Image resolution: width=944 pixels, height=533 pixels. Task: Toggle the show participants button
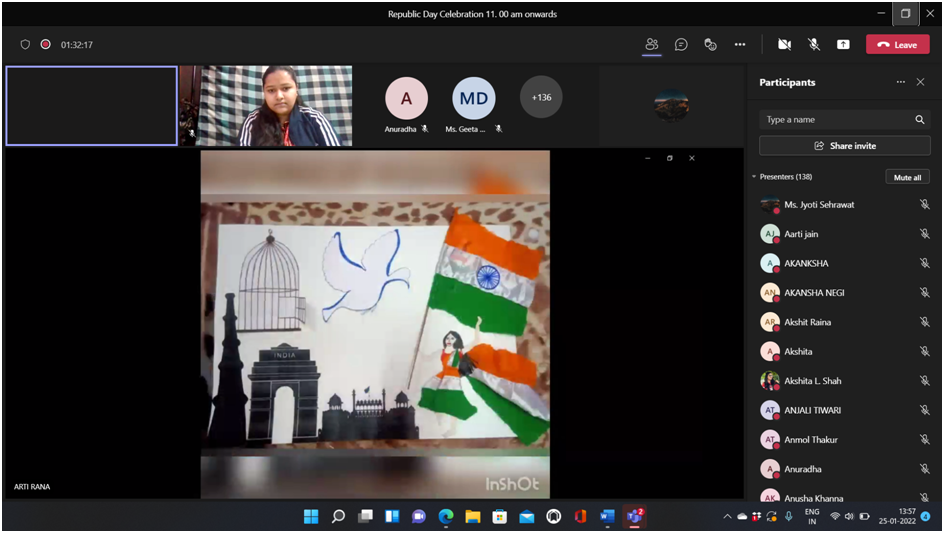pyautogui.click(x=652, y=45)
